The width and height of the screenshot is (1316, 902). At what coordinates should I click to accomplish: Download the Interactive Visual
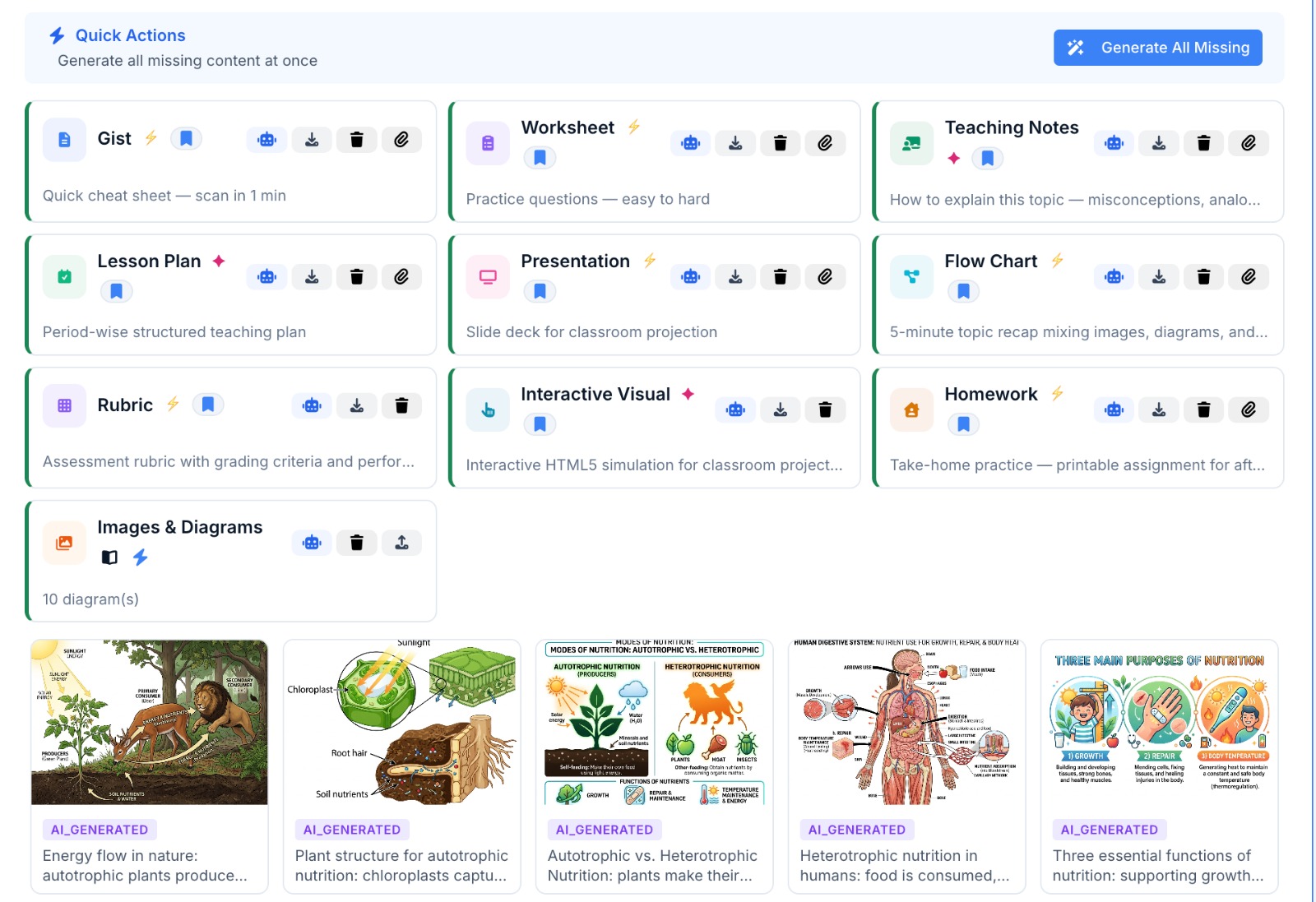pos(781,409)
